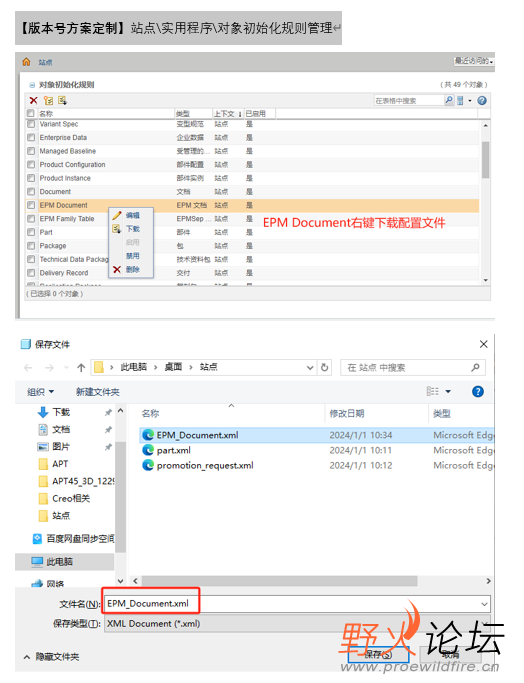Go forward using the save dialog forward arrow

(x=49, y=368)
